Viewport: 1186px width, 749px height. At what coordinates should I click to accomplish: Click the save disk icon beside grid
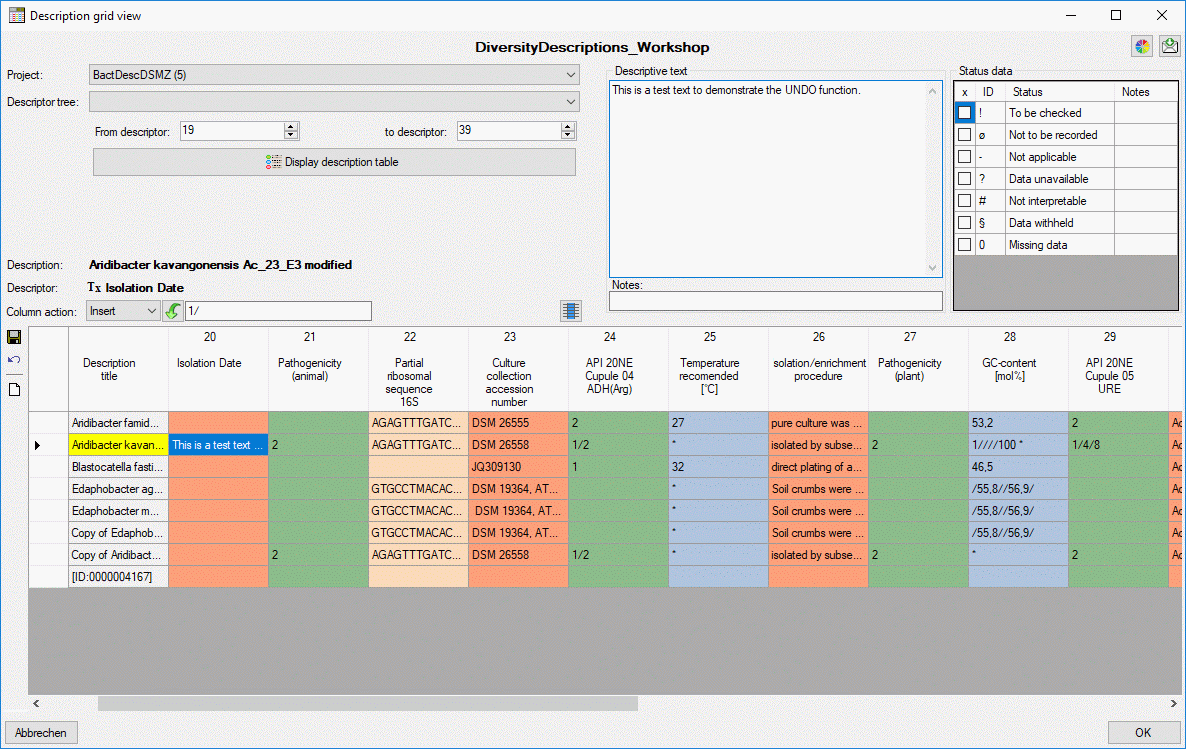point(14,337)
